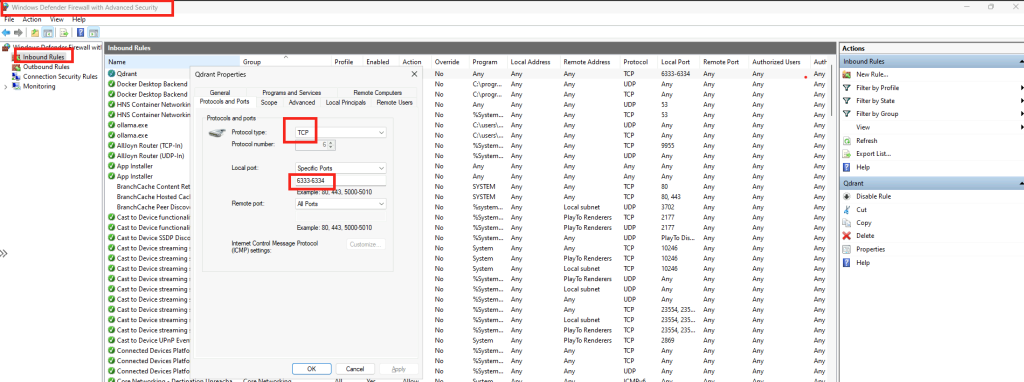Collapse the Inbound Rules section in Actions pane
Viewport: 1024px width, 382px height.
point(1021,61)
